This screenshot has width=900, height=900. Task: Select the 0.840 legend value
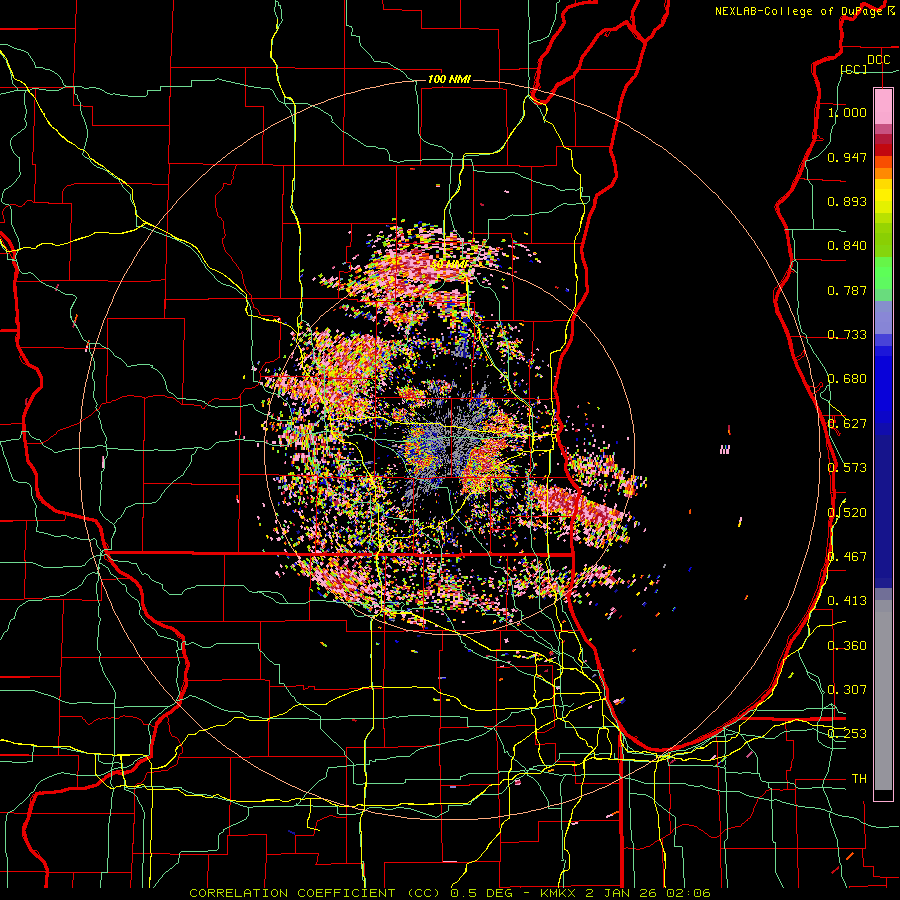pos(847,246)
